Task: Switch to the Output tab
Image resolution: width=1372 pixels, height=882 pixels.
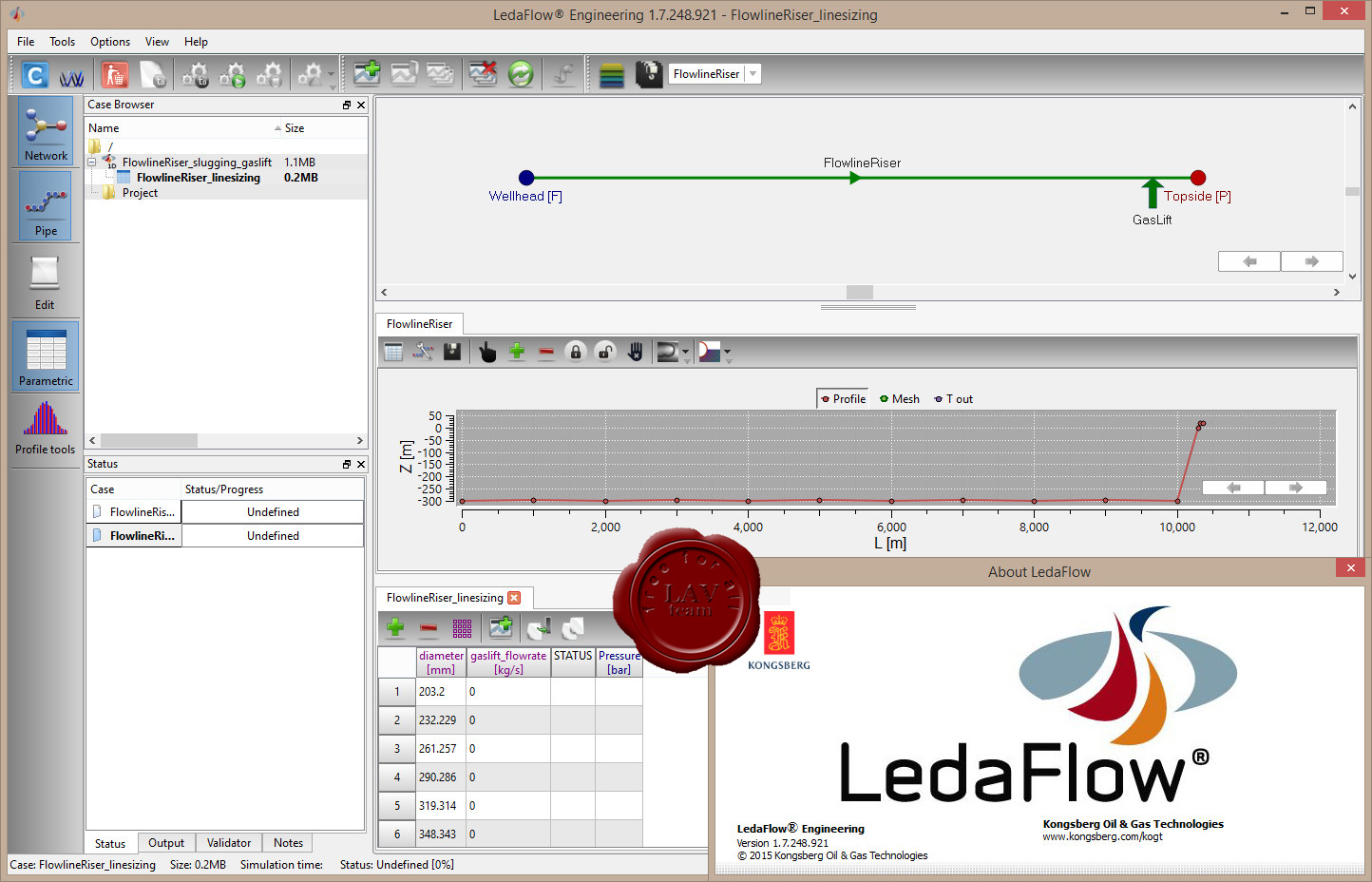Action: [x=166, y=843]
